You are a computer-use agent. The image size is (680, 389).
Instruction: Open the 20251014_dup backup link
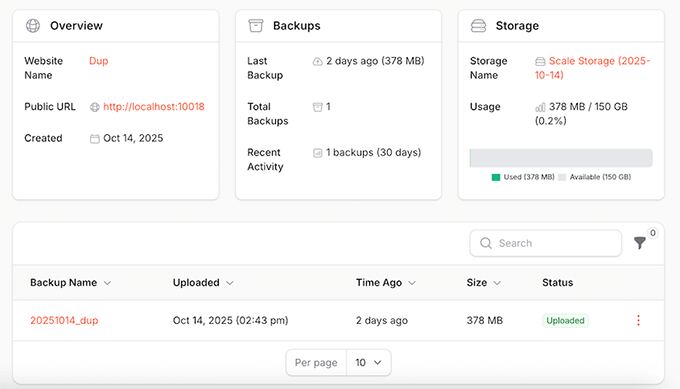coord(64,320)
